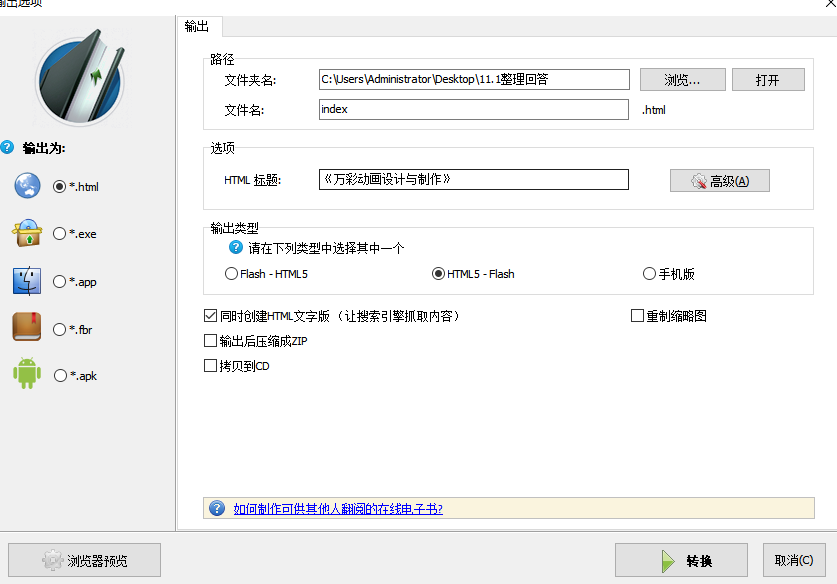Click the .html extension text
Image resolution: width=837 pixels, height=584 pixels.
point(653,110)
